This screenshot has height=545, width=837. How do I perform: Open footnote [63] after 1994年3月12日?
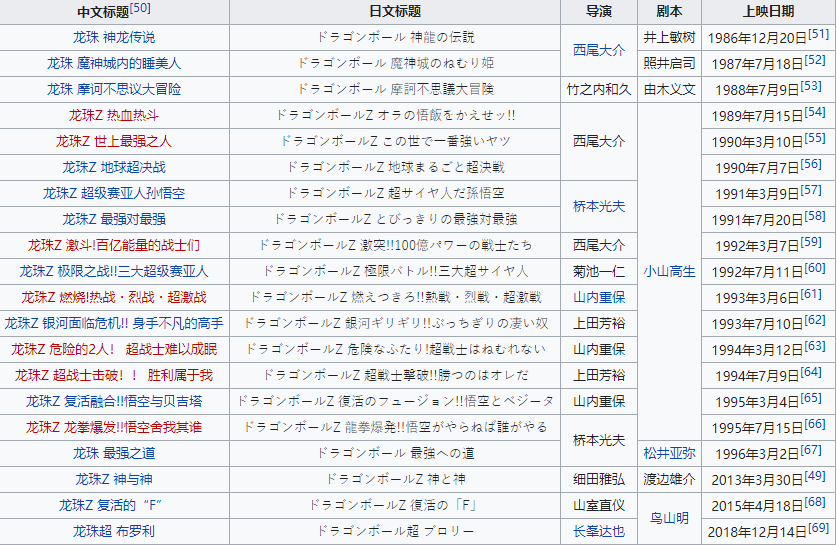point(815,346)
